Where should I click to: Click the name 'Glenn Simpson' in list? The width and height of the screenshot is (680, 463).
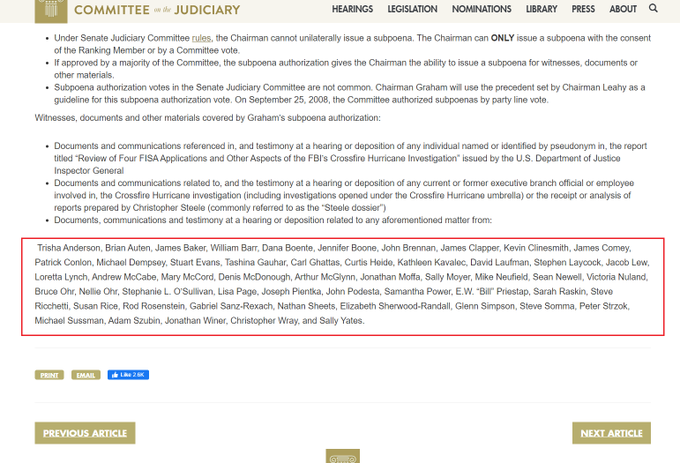click(x=484, y=306)
